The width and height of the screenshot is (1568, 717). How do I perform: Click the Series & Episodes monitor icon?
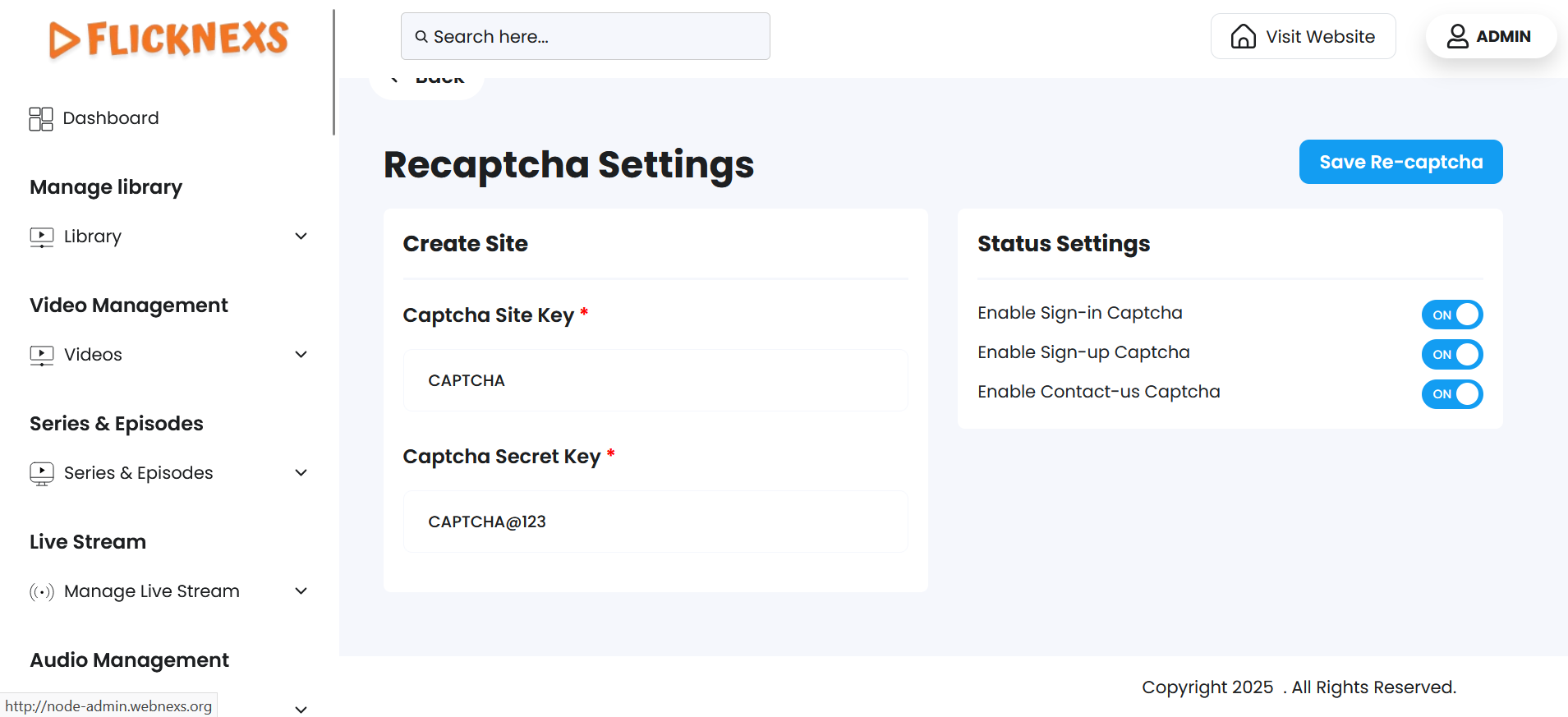click(42, 474)
